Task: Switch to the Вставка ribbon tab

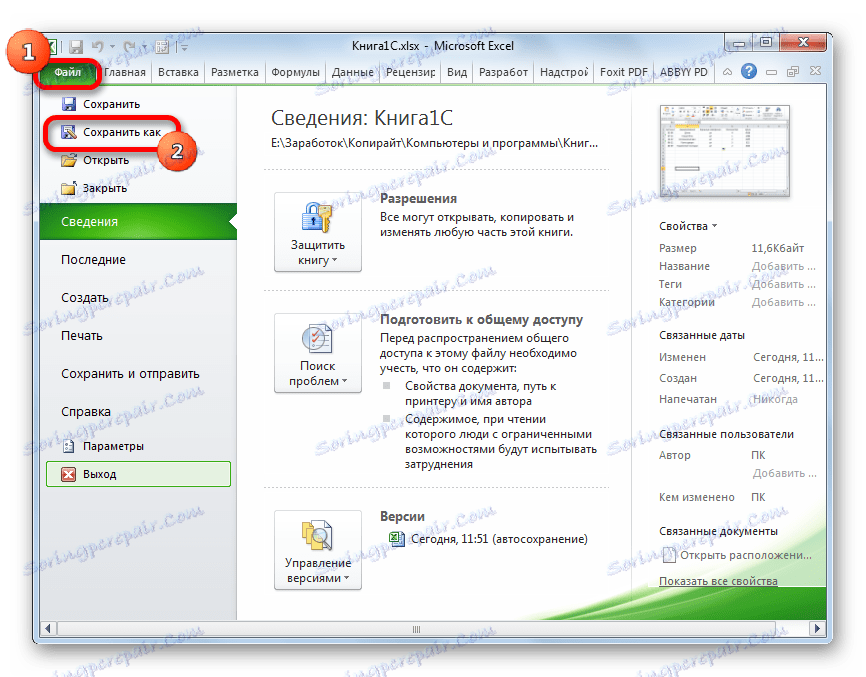Action: 178,71
